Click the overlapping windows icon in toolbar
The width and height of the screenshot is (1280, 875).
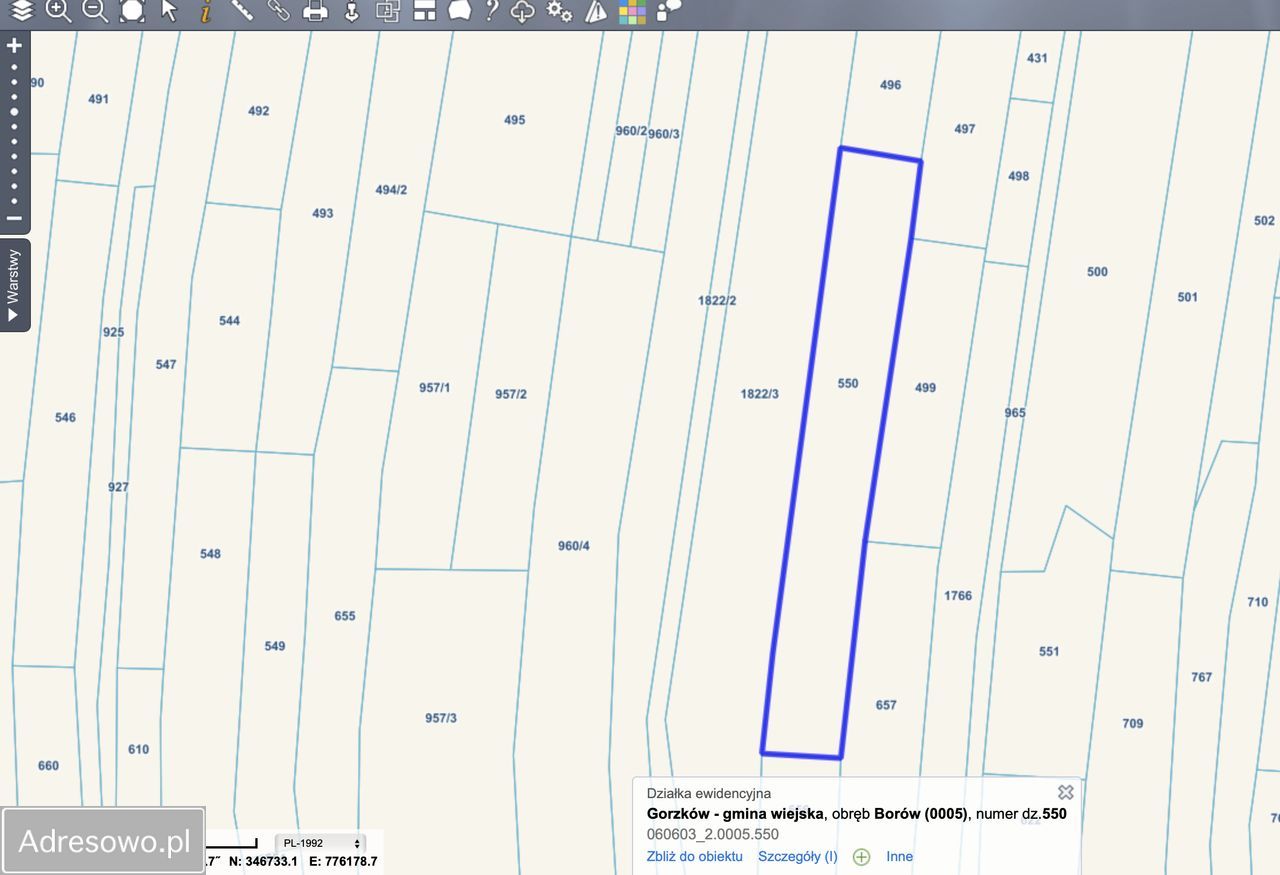coord(388,11)
